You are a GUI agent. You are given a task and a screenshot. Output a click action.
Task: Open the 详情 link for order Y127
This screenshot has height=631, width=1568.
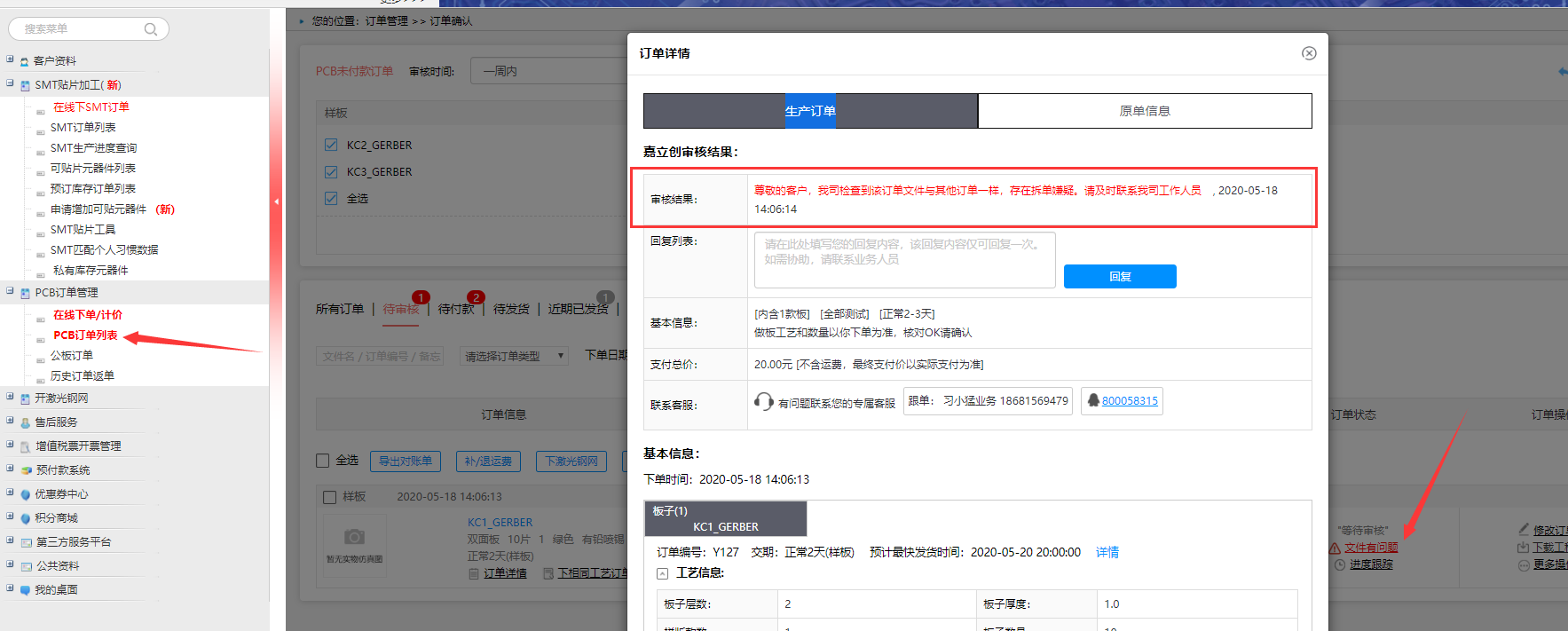tap(1107, 552)
